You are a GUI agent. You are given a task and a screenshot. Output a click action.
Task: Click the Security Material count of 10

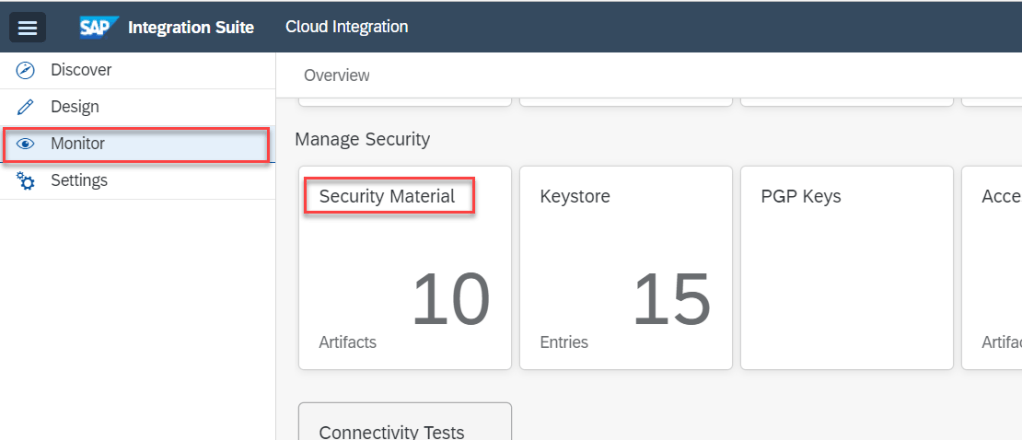tap(450, 301)
